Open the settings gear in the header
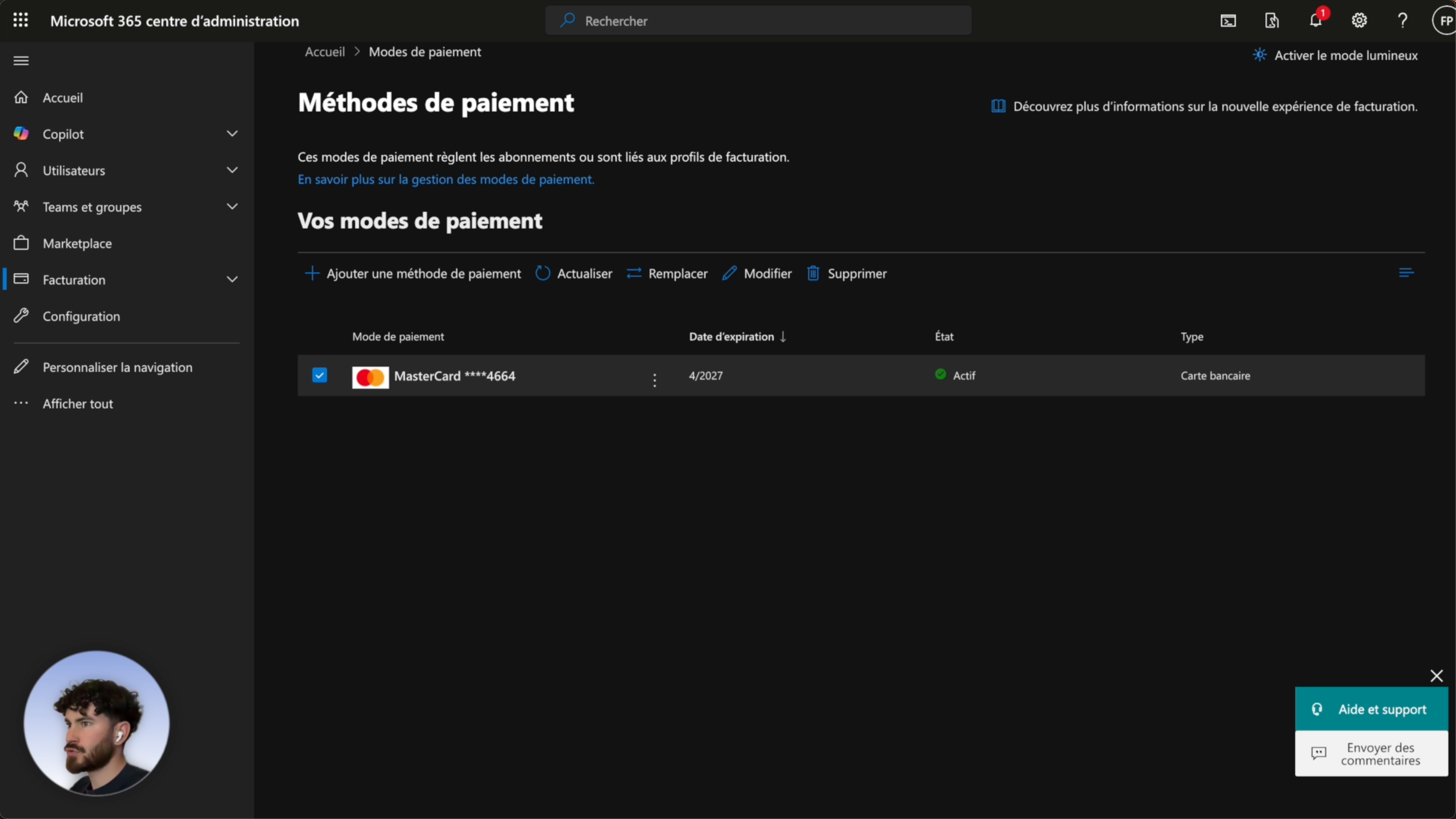 coord(1359,21)
